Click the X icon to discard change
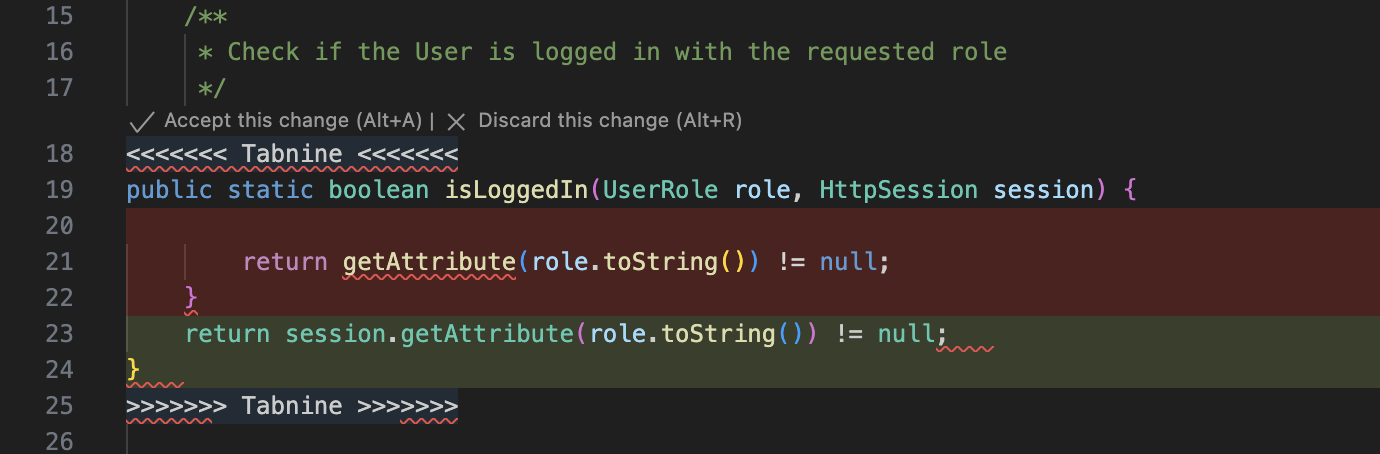 pos(456,121)
